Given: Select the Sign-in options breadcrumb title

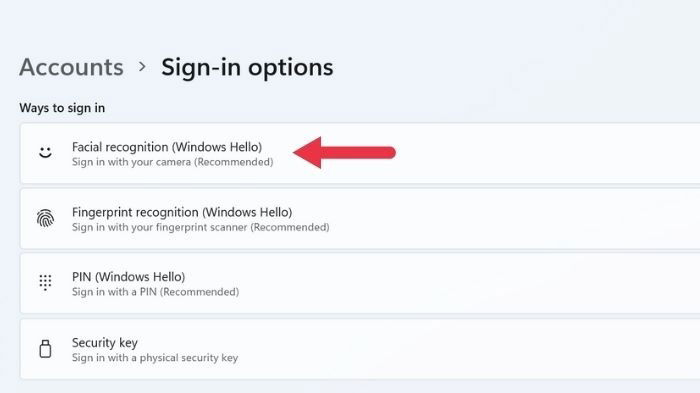Looking at the screenshot, I should (x=247, y=68).
